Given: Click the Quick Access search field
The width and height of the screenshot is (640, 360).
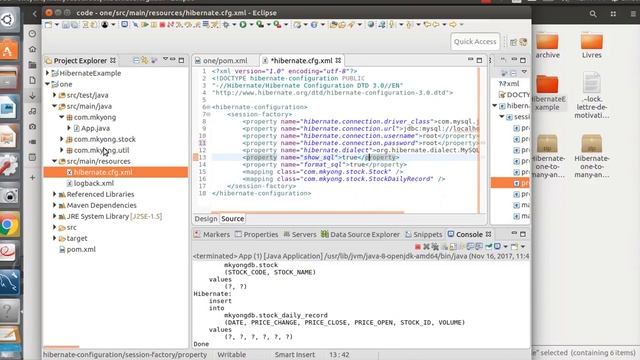Looking at the screenshot, I should pos(475,42).
